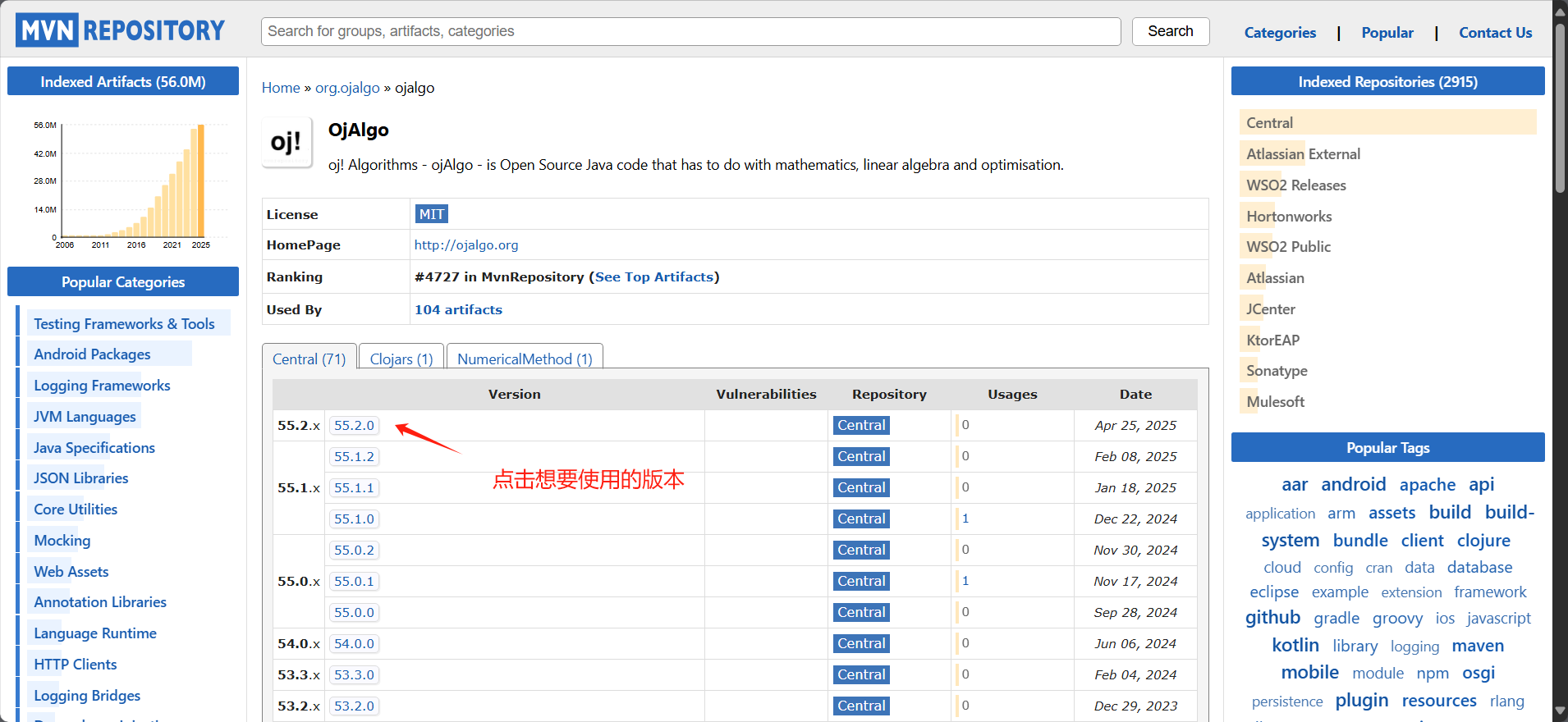
Task: Select version 55.0.1
Action: (x=354, y=582)
